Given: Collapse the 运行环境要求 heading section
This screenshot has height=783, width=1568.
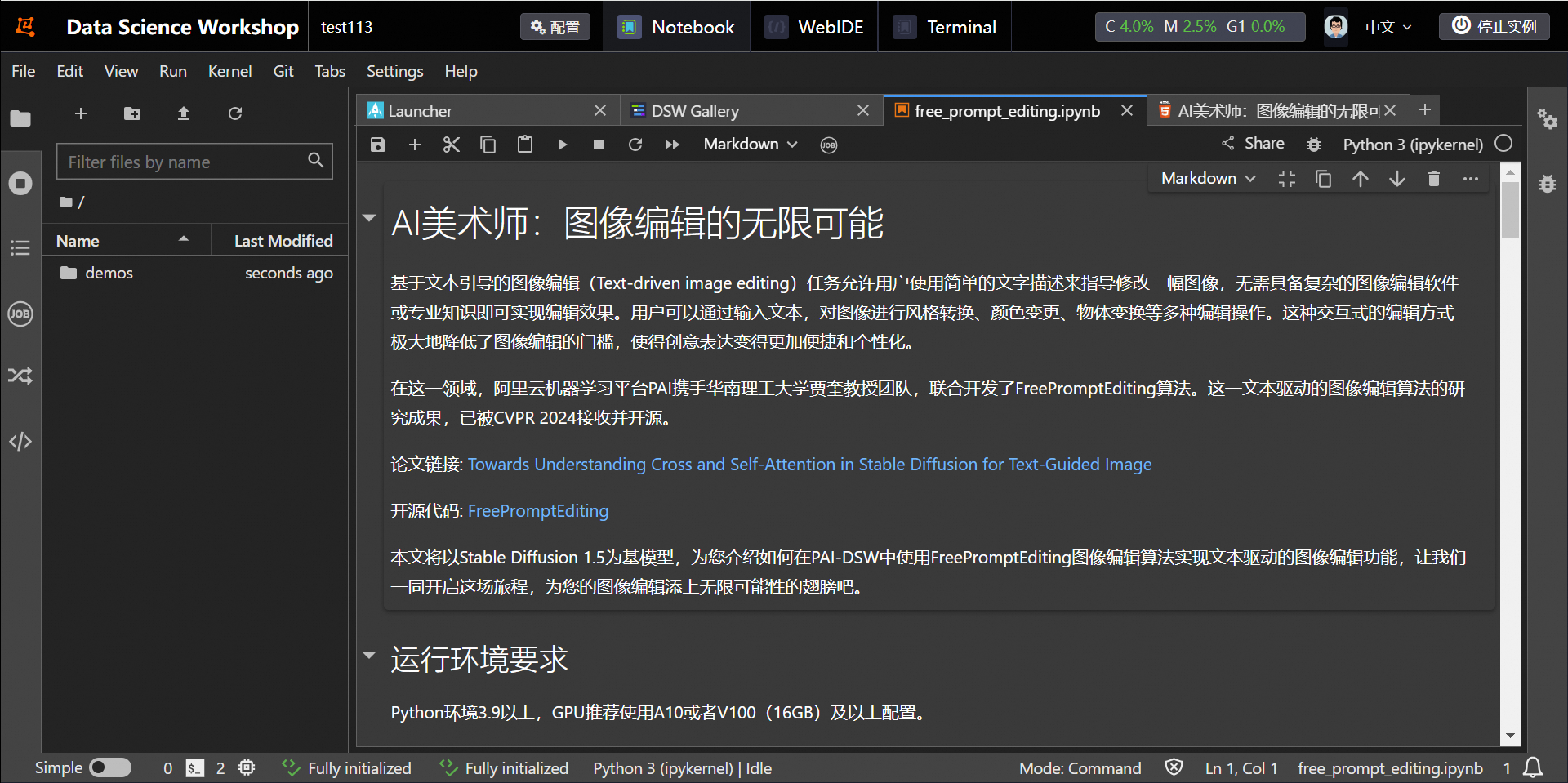Looking at the screenshot, I should 369,655.
